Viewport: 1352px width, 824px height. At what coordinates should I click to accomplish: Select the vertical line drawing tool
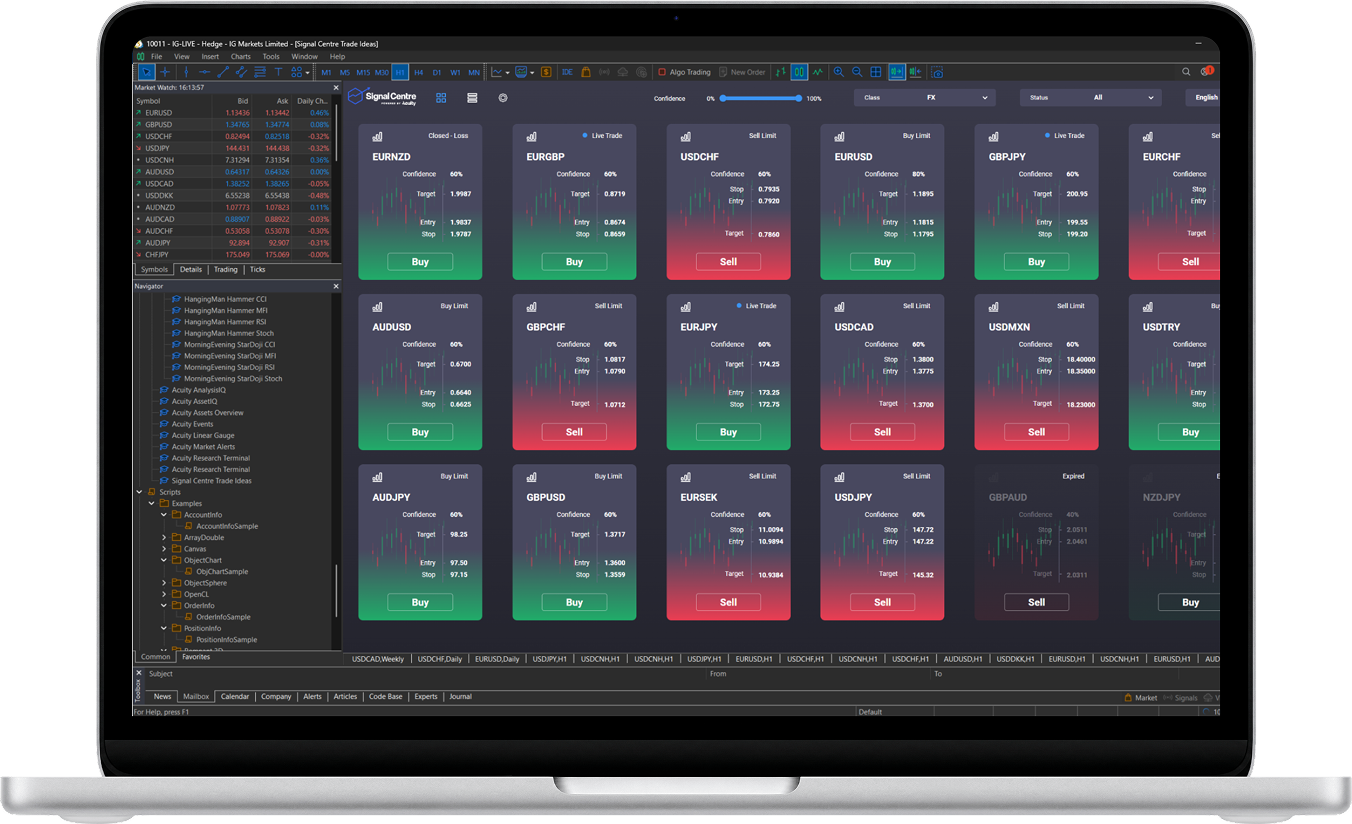click(186, 72)
